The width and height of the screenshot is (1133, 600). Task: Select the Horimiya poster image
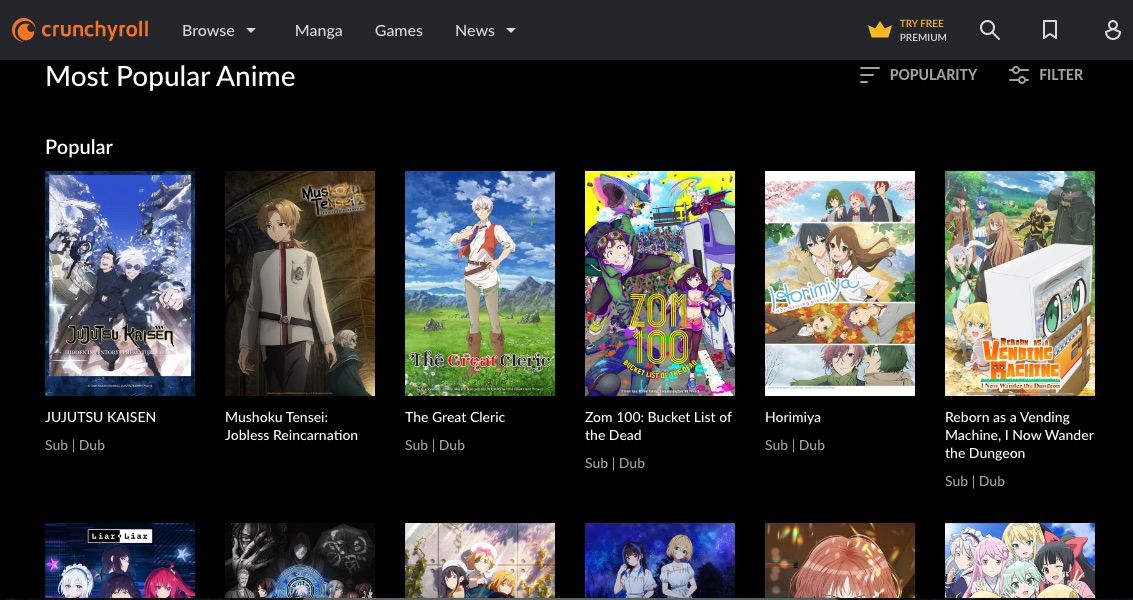click(x=840, y=283)
